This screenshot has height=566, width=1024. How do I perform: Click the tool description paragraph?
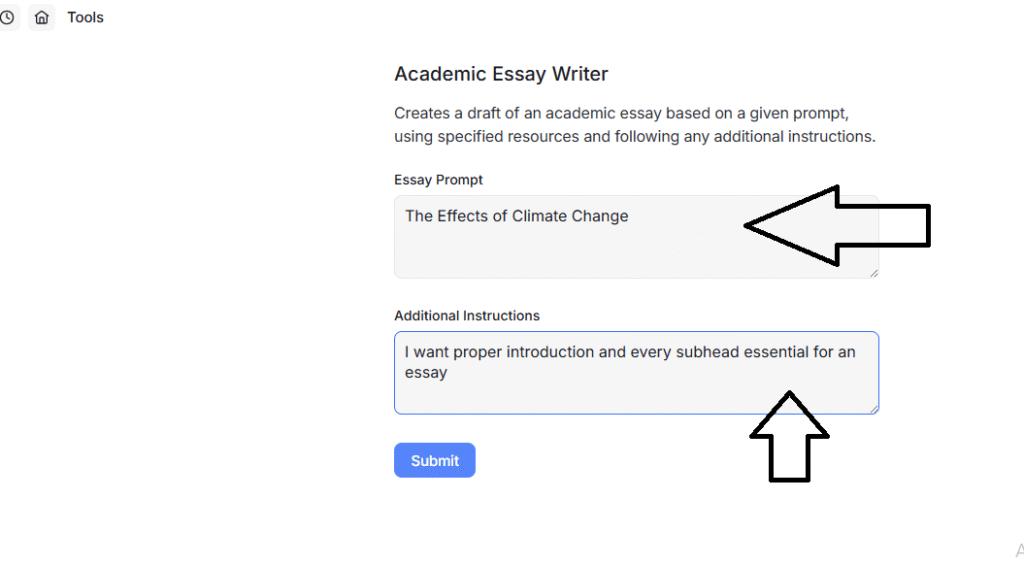tap(634, 125)
